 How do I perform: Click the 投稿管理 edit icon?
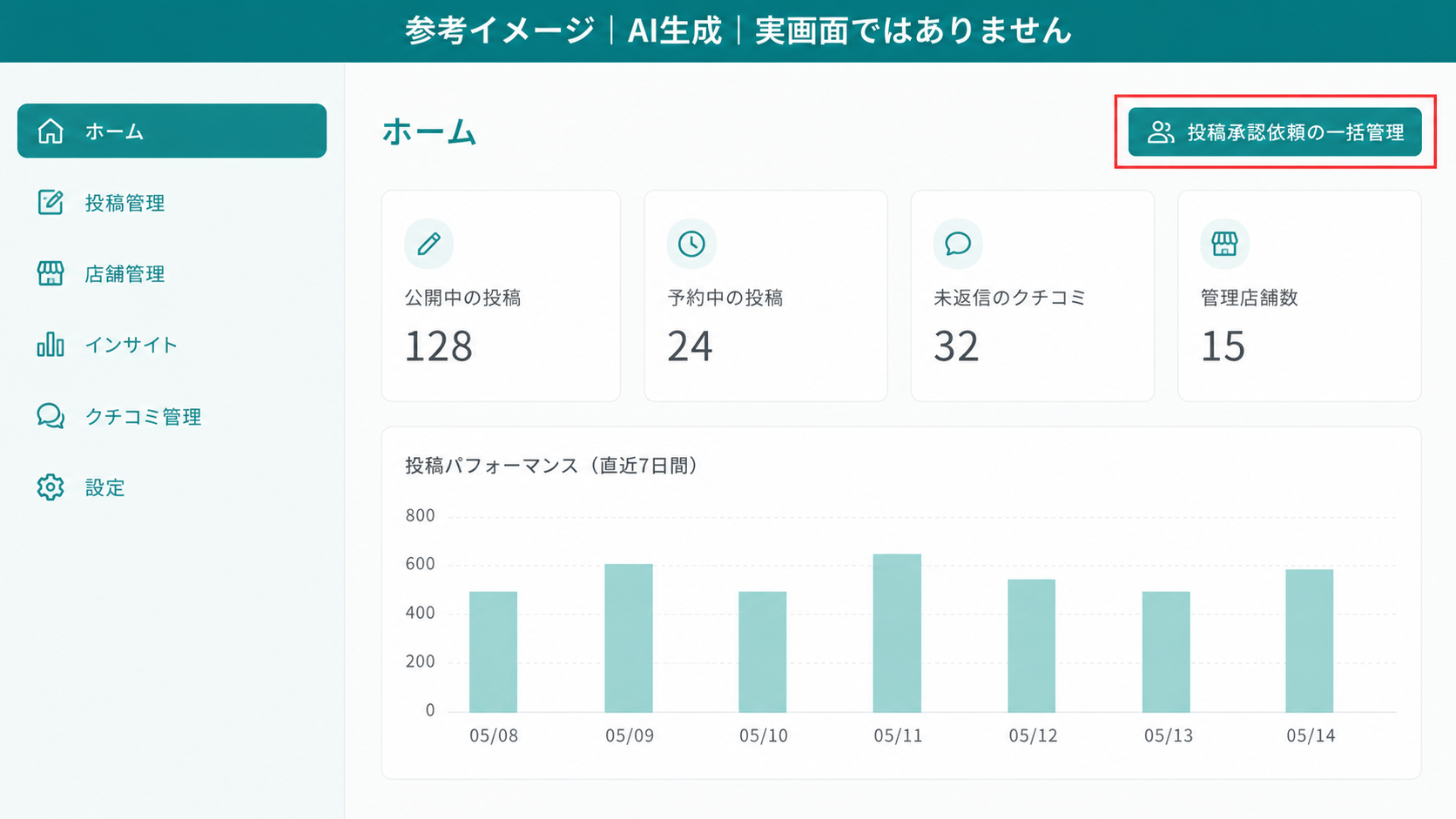(51, 202)
